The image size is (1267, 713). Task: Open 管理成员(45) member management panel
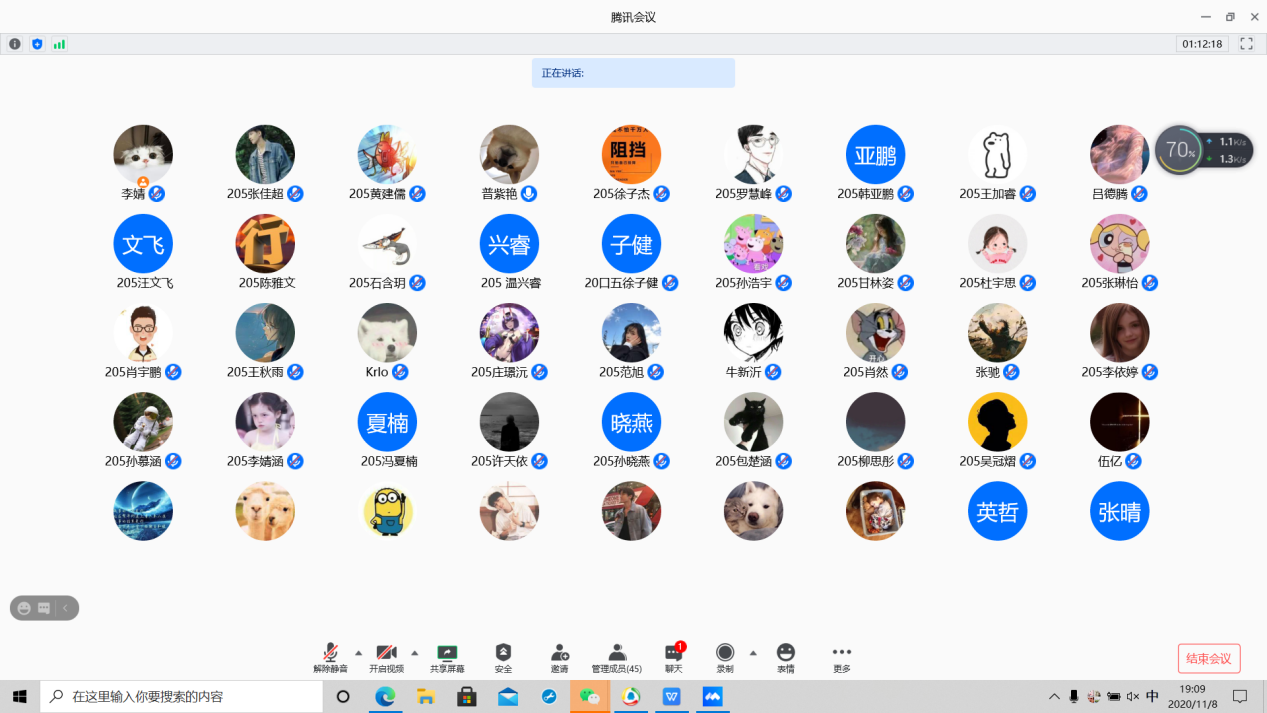(616, 657)
